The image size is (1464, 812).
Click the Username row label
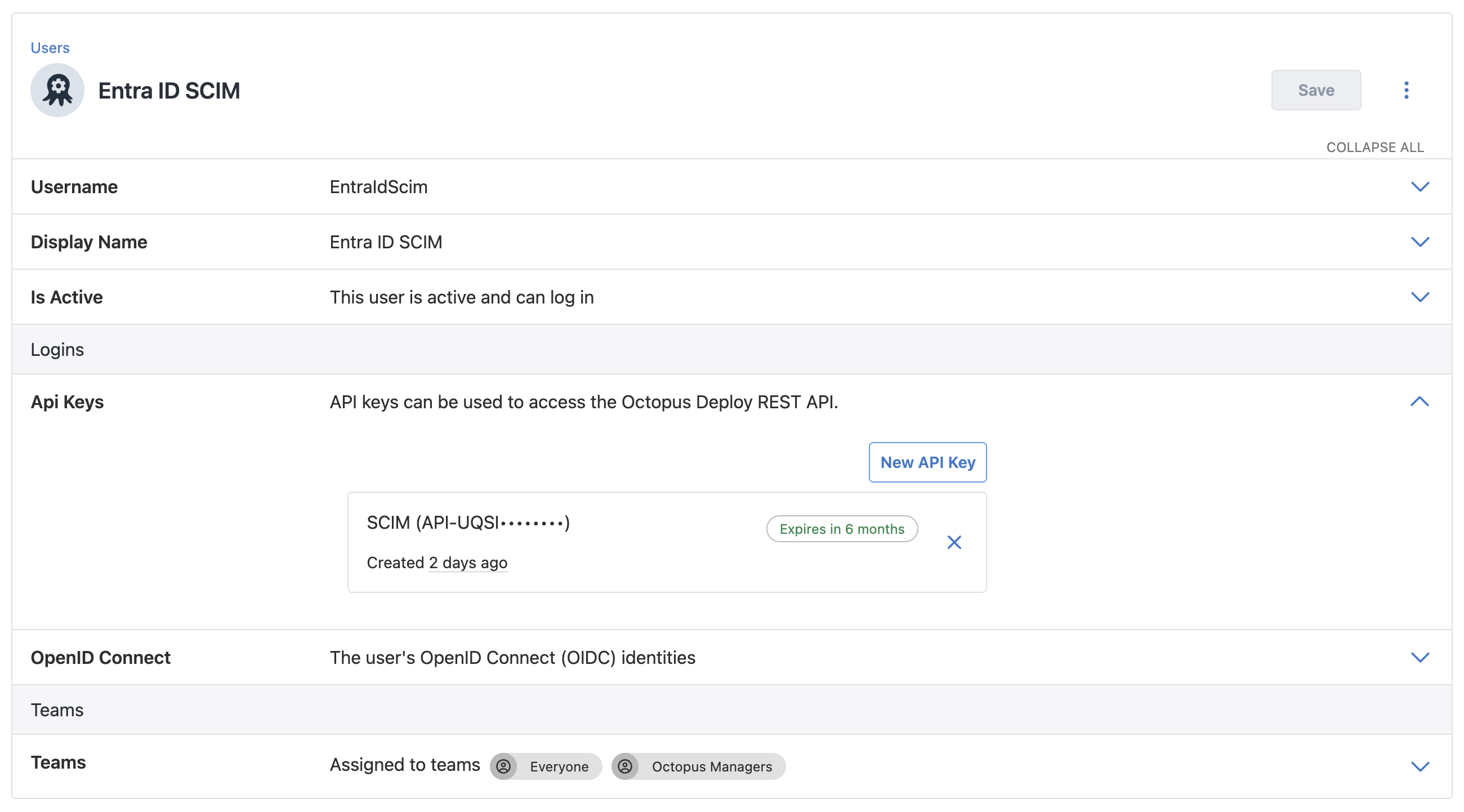click(x=74, y=187)
